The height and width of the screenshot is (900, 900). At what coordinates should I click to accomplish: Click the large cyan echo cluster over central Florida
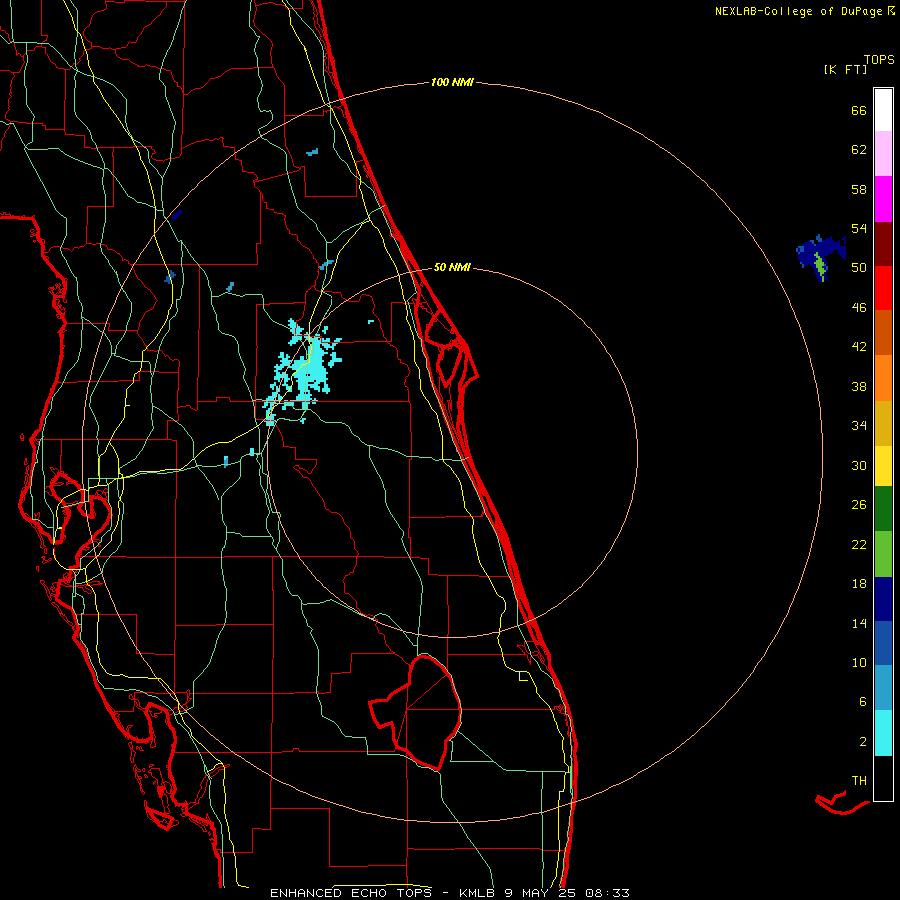coord(309,370)
